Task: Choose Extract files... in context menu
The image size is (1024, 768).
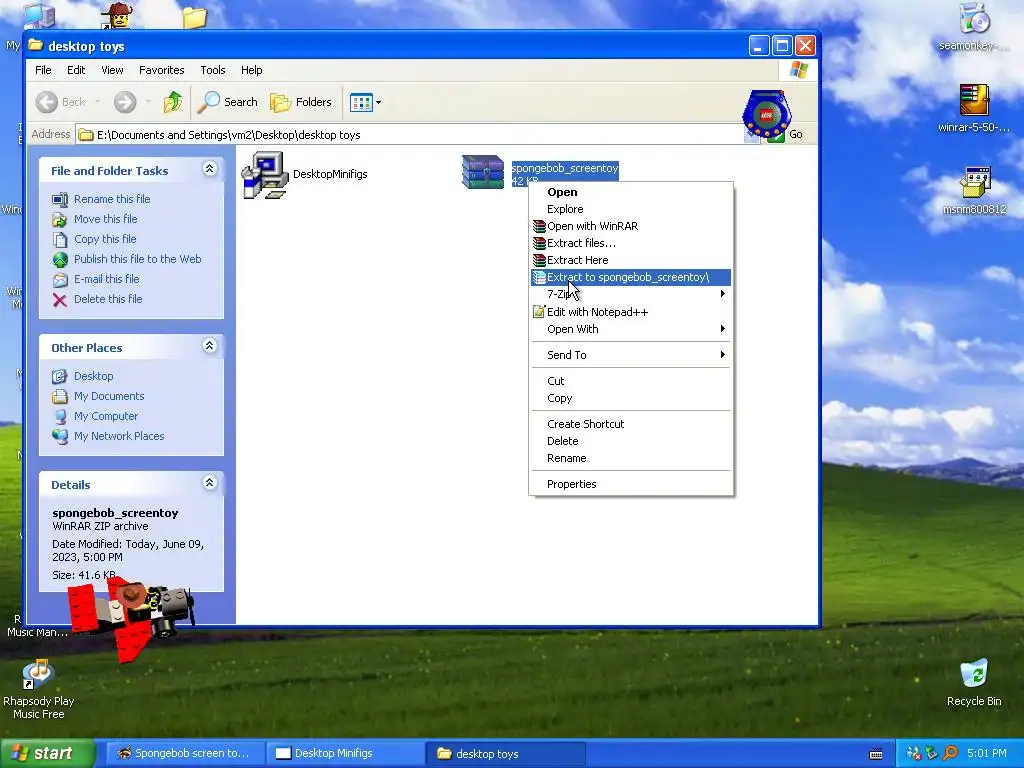Action: point(630,243)
